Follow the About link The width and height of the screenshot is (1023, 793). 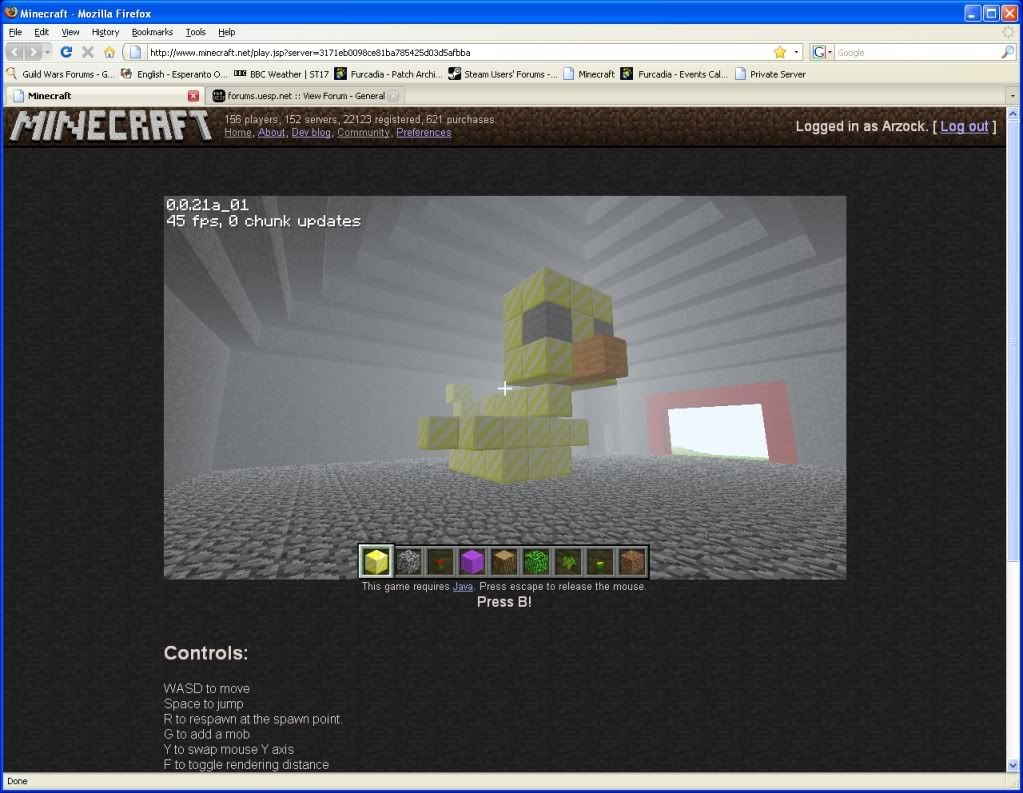coord(271,132)
